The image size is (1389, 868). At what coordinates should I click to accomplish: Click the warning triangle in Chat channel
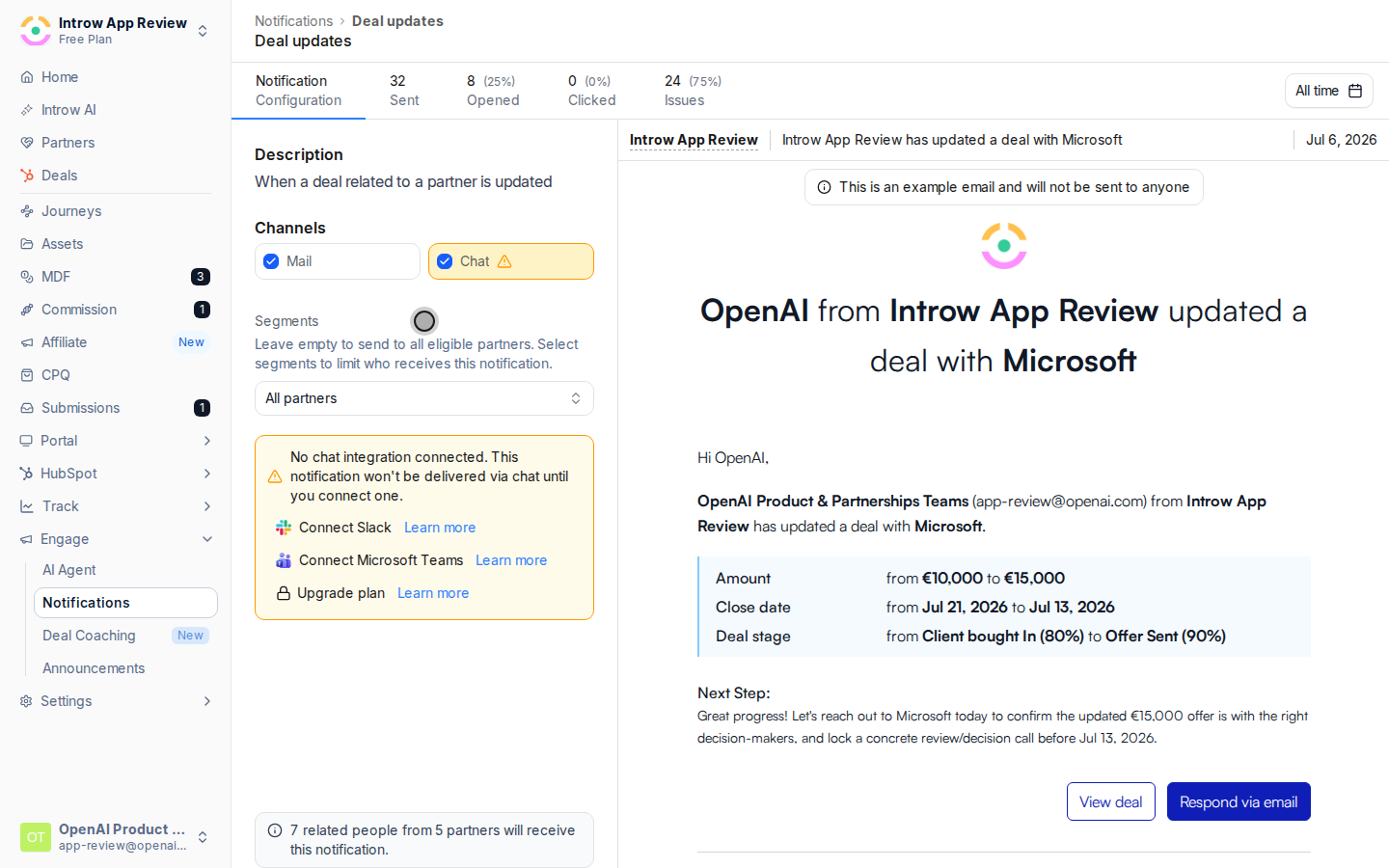coord(504,261)
